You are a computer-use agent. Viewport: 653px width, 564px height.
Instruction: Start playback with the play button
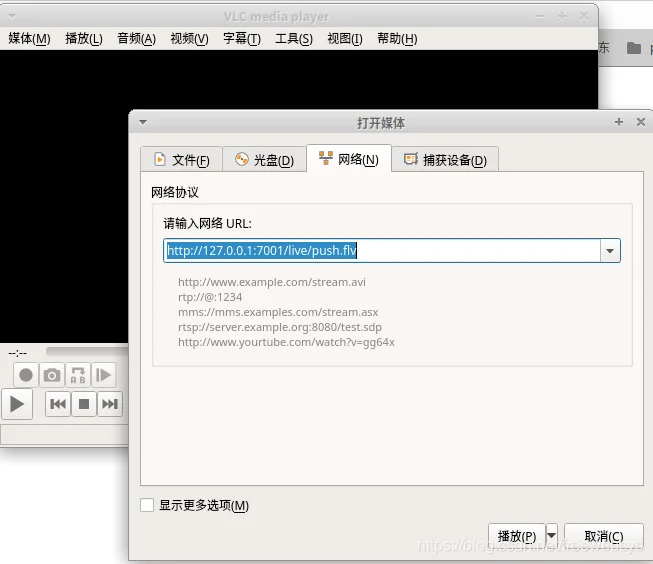tap(17, 404)
